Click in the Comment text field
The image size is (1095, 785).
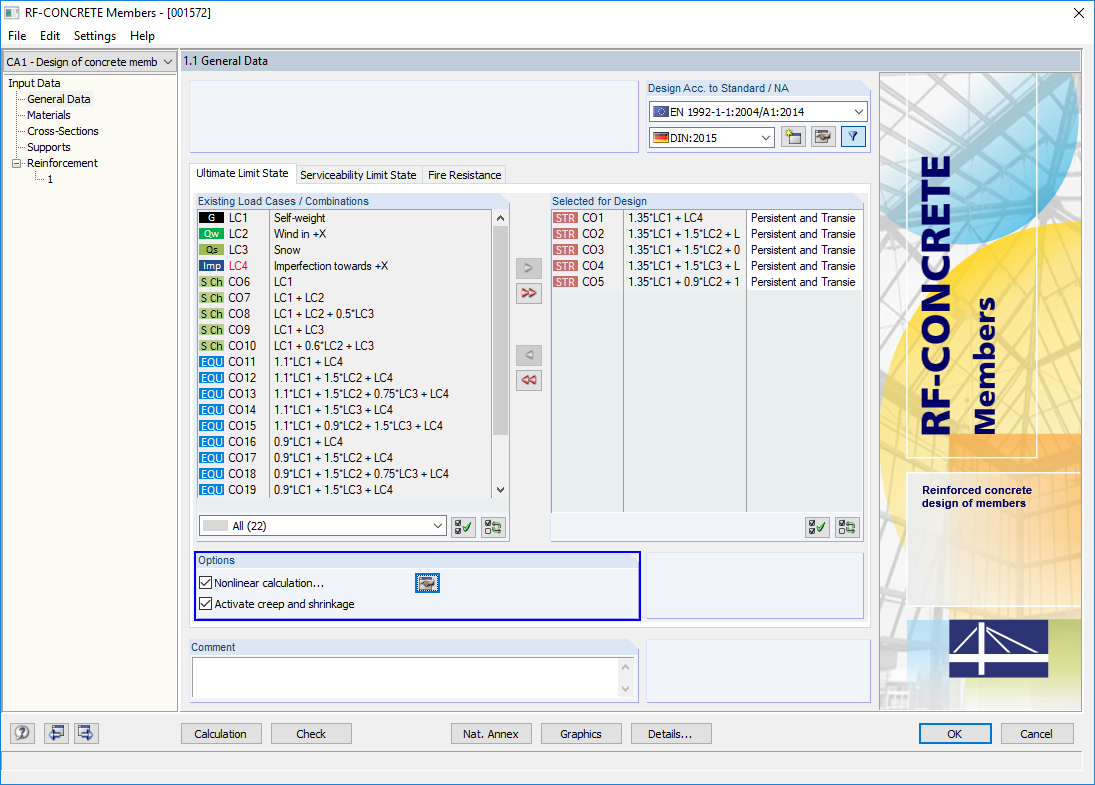(406, 677)
